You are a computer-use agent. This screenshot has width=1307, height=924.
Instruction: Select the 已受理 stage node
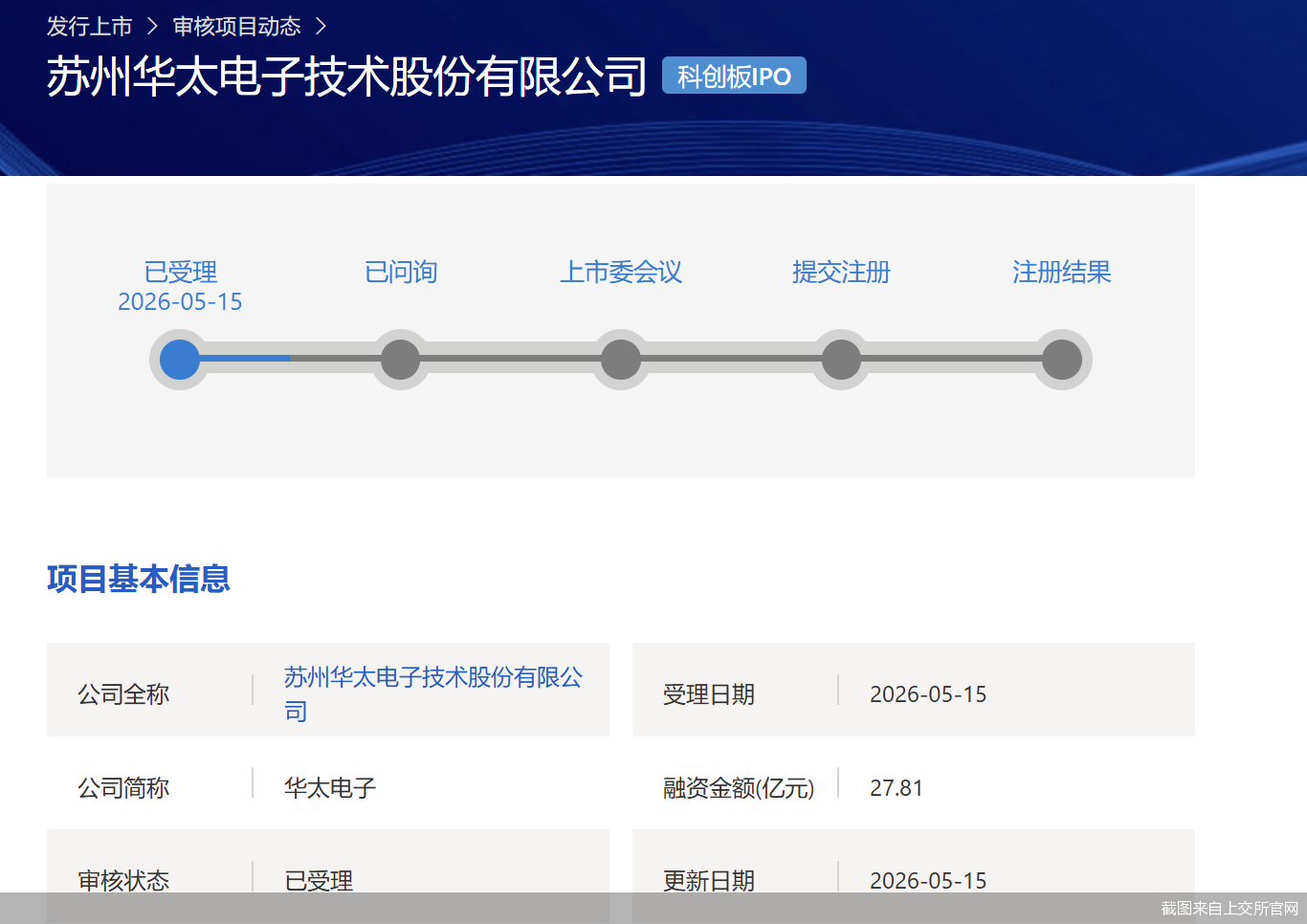point(180,360)
